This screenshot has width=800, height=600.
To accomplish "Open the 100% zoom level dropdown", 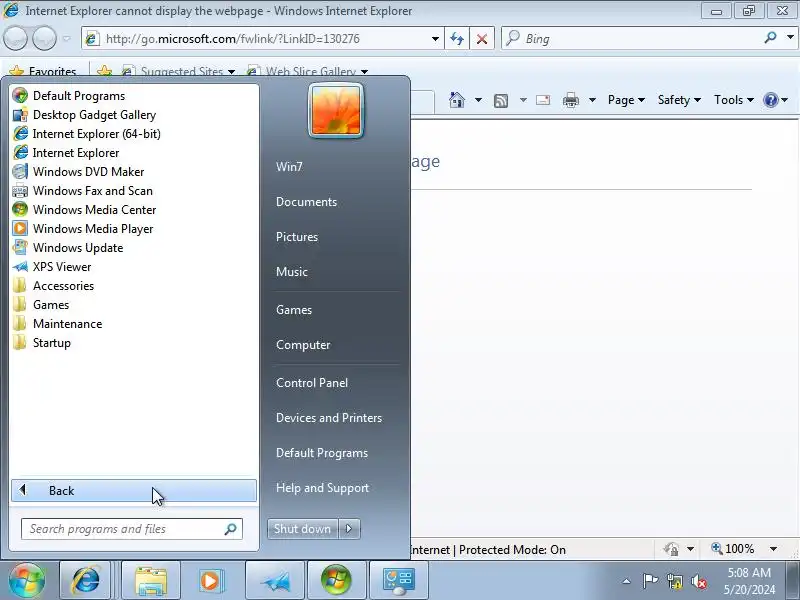I will pyautogui.click(x=773, y=549).
